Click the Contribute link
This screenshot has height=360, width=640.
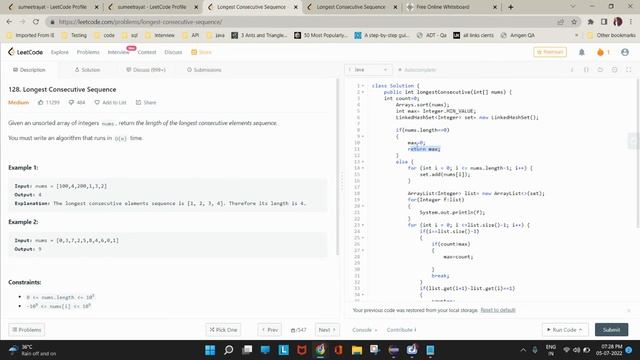[401, 330]
